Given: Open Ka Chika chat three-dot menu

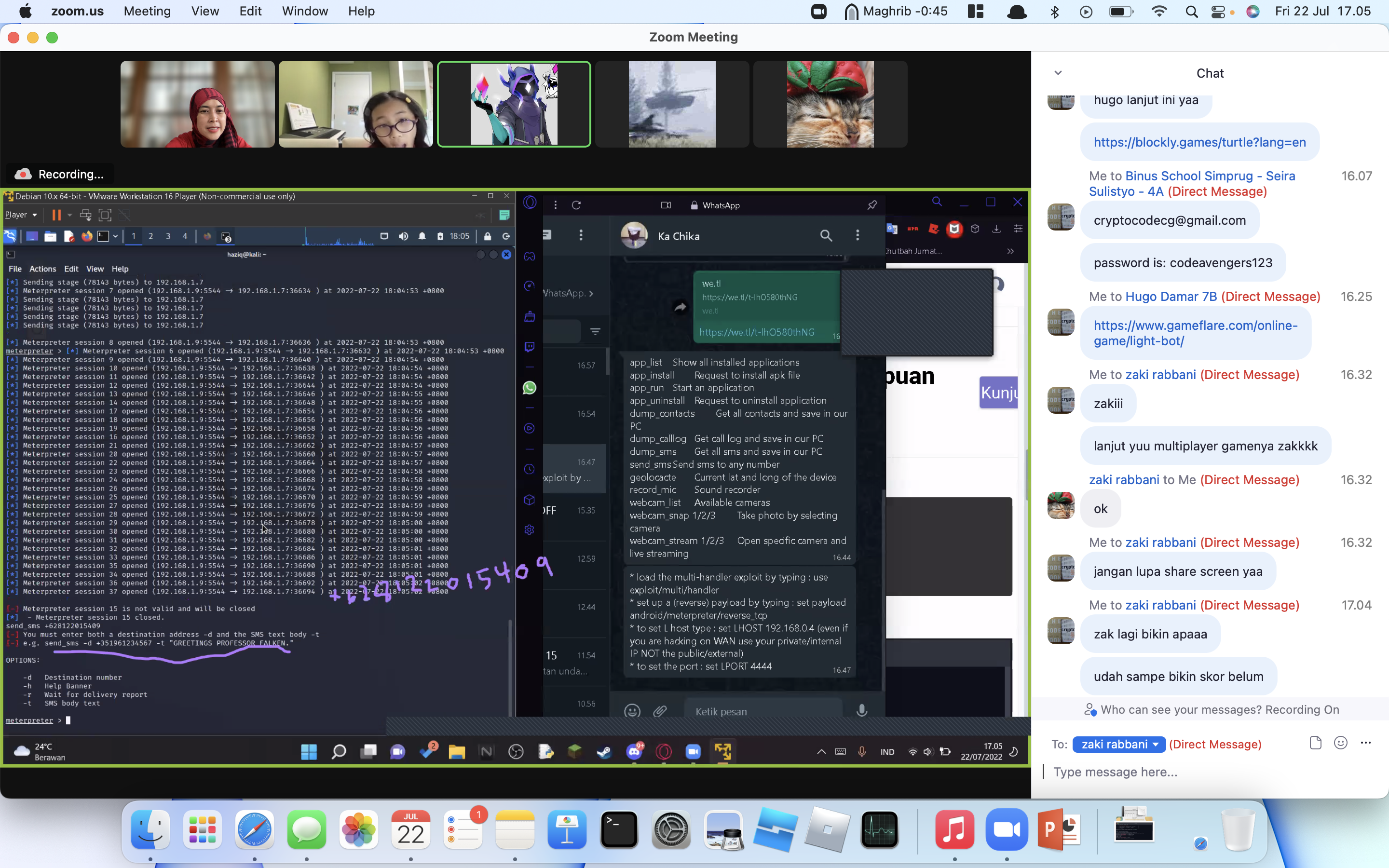Looking at the screenshot, I should coord(858,235).
